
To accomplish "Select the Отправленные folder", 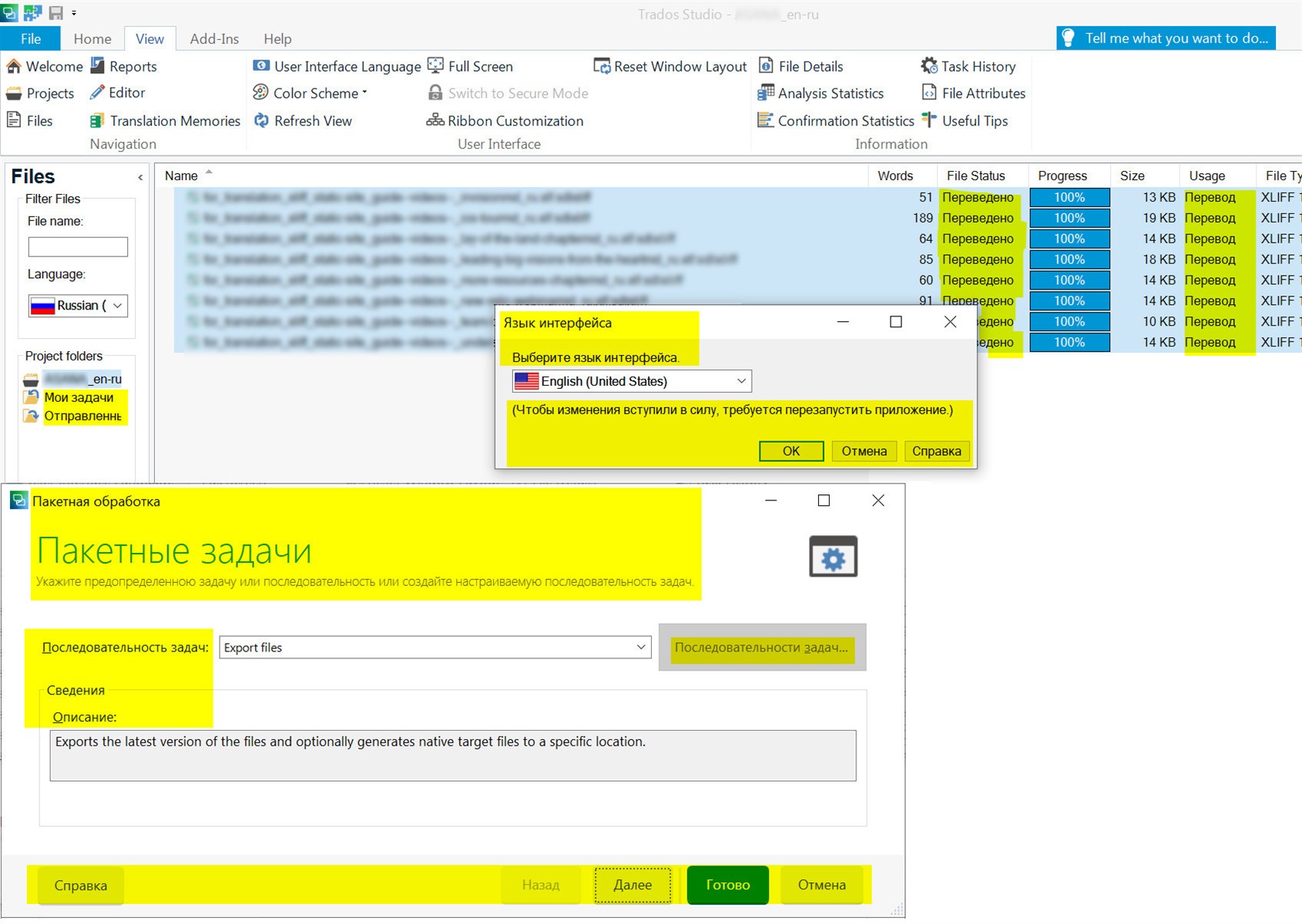I will pos(73,416).
